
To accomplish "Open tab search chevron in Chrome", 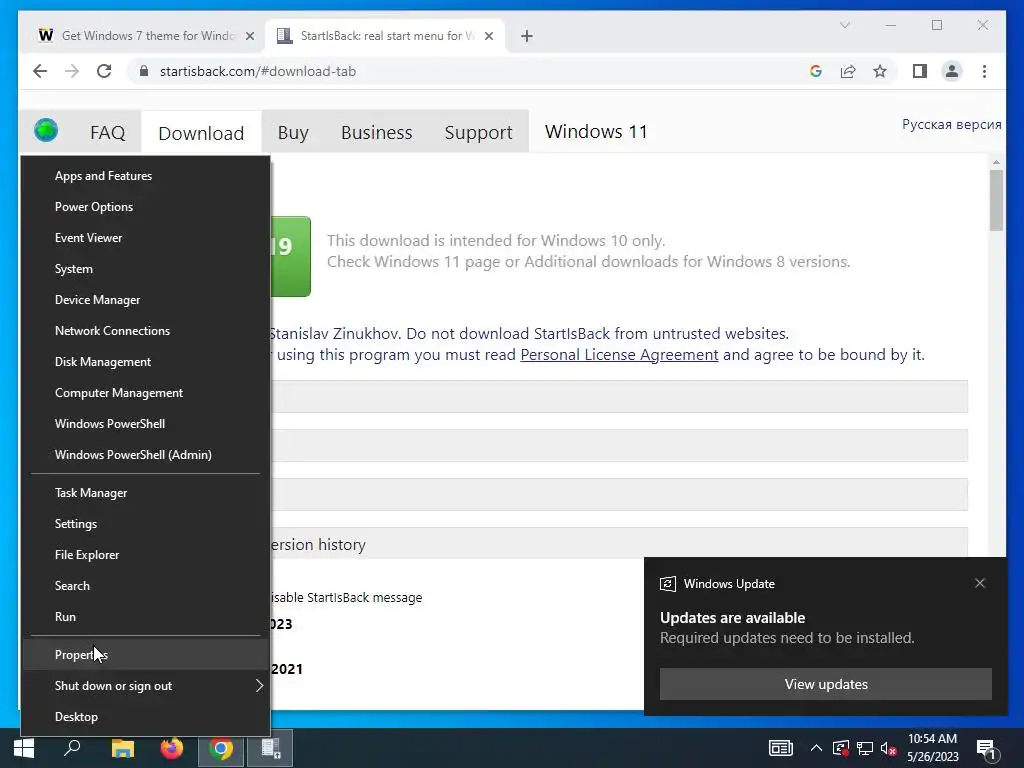I will click(x=844, y=25).
